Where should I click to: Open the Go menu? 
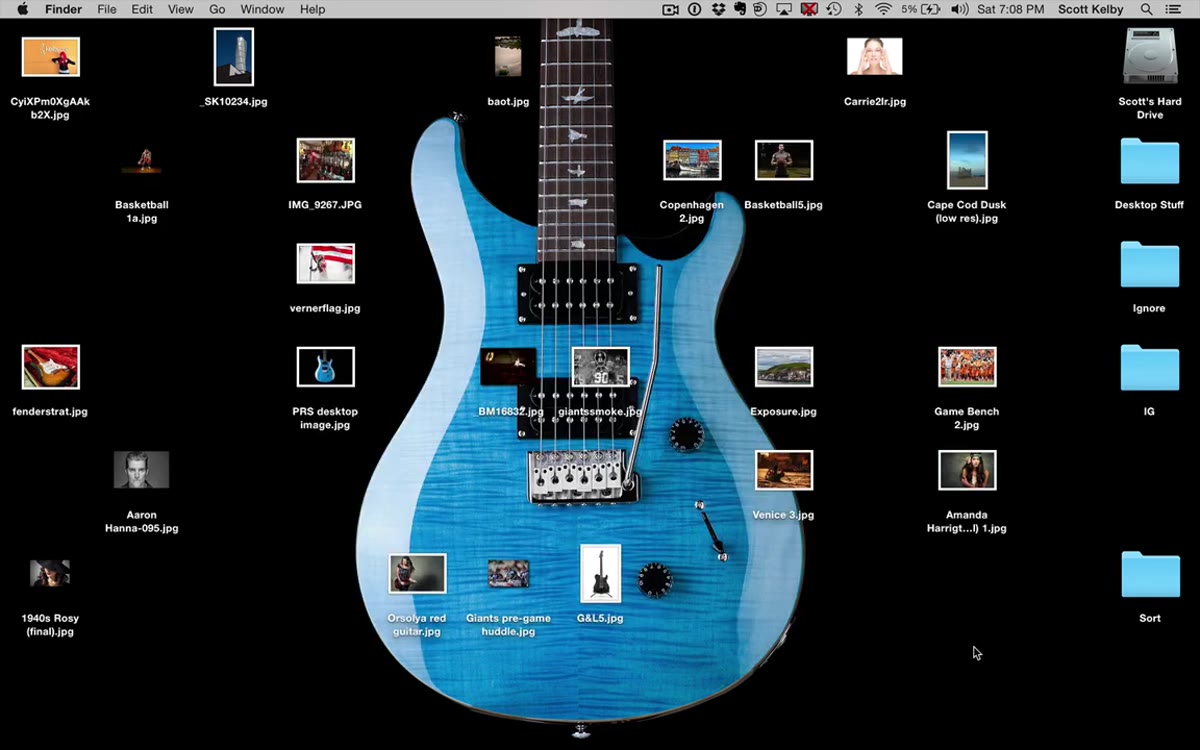coord(217,9)
